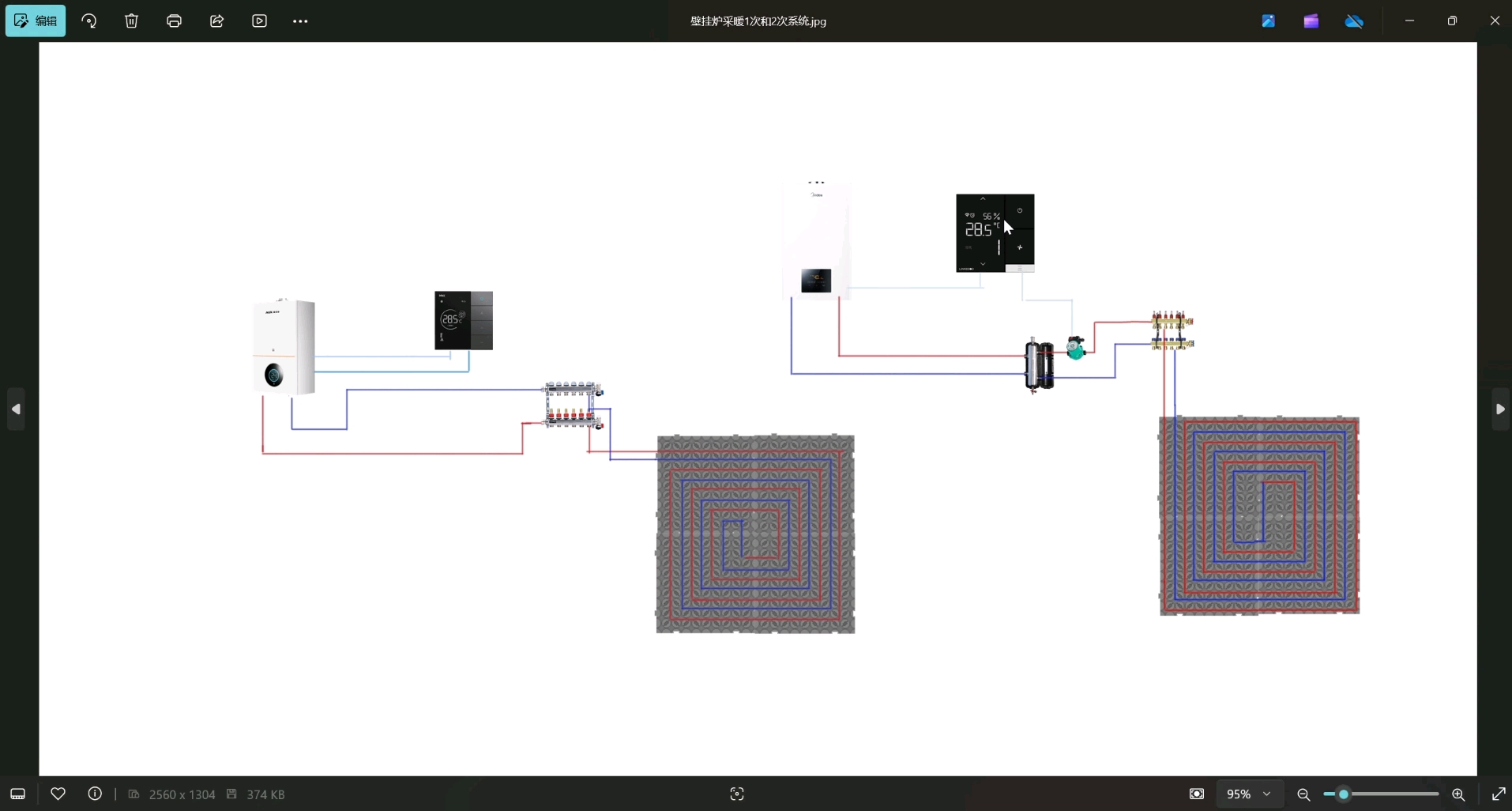Click the 2560 x 1304 dimensions text

(182, 794)
